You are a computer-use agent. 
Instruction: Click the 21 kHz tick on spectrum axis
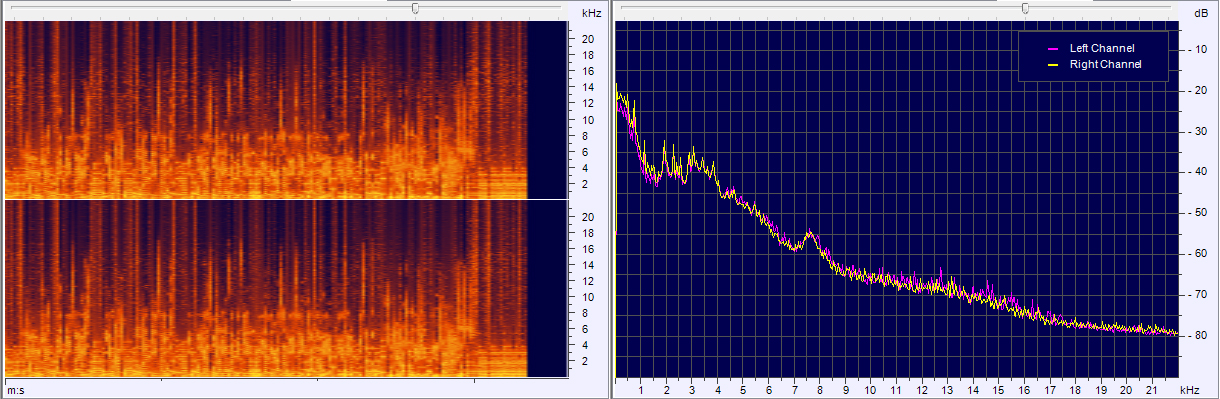(x=1152, y=390)
